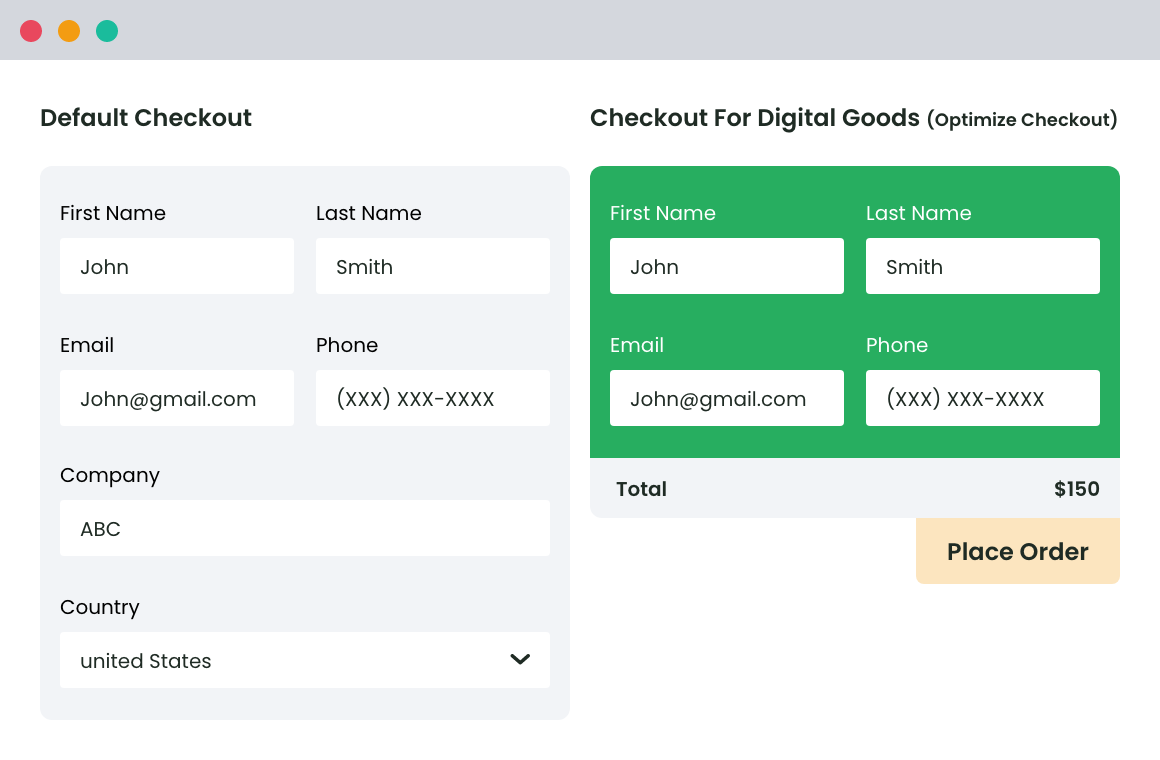Click the Company label
The image size is (1160, 760).
point(109,476)
